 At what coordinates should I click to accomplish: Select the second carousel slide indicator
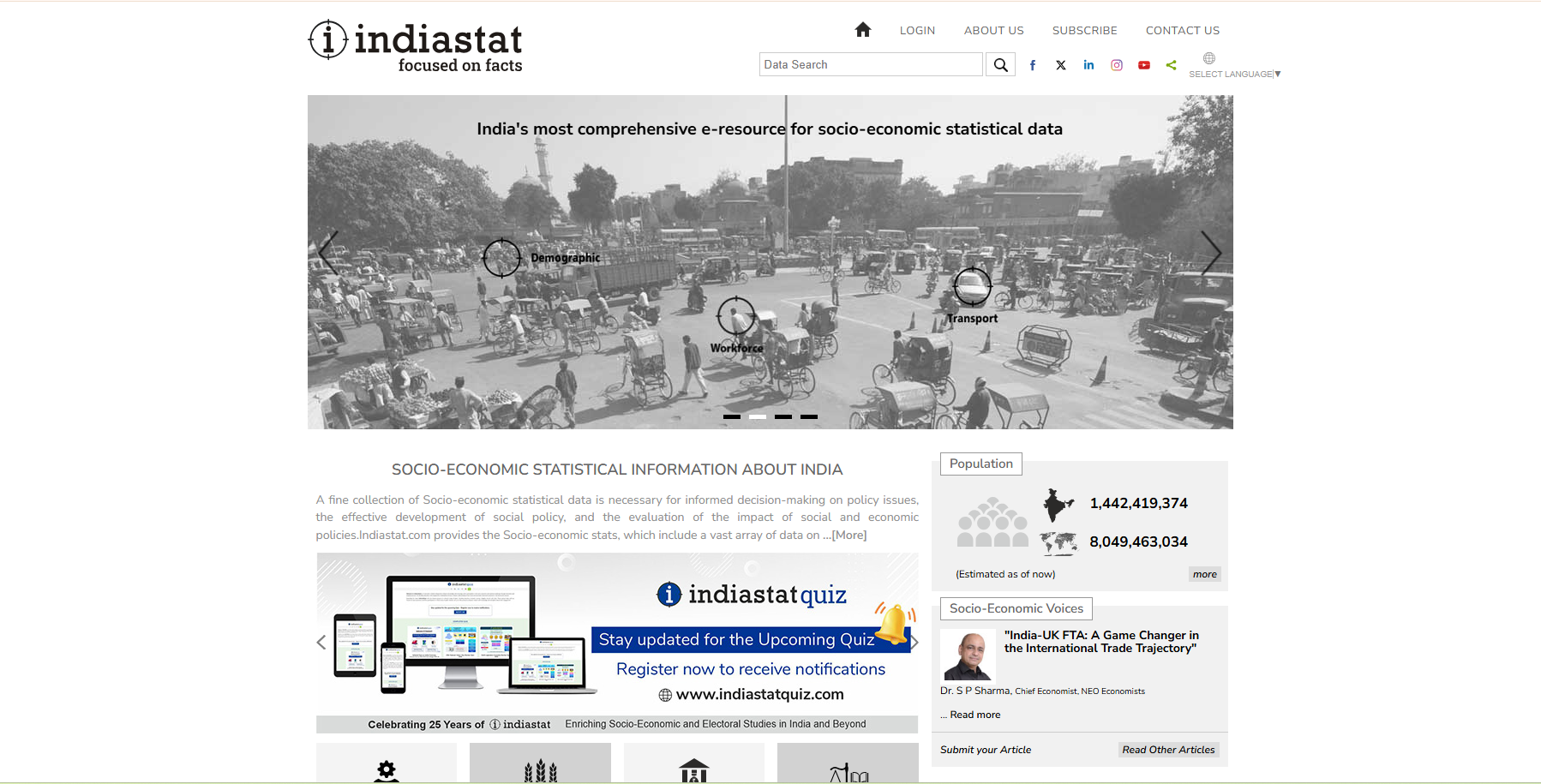[758, 416]
